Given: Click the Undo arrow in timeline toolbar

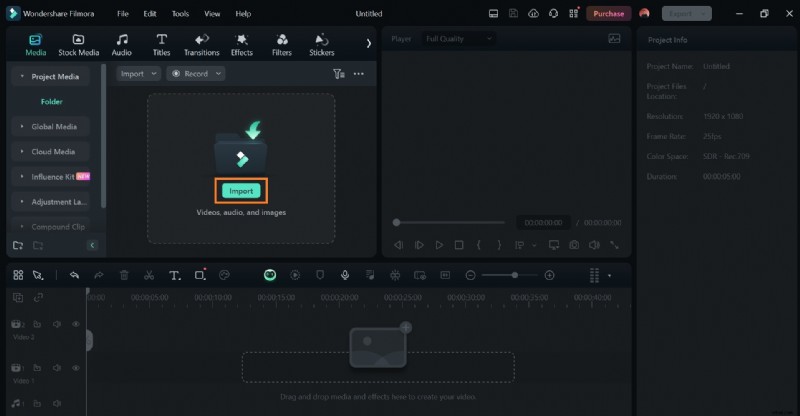Looking at the screenshot, I should [74, 275].
